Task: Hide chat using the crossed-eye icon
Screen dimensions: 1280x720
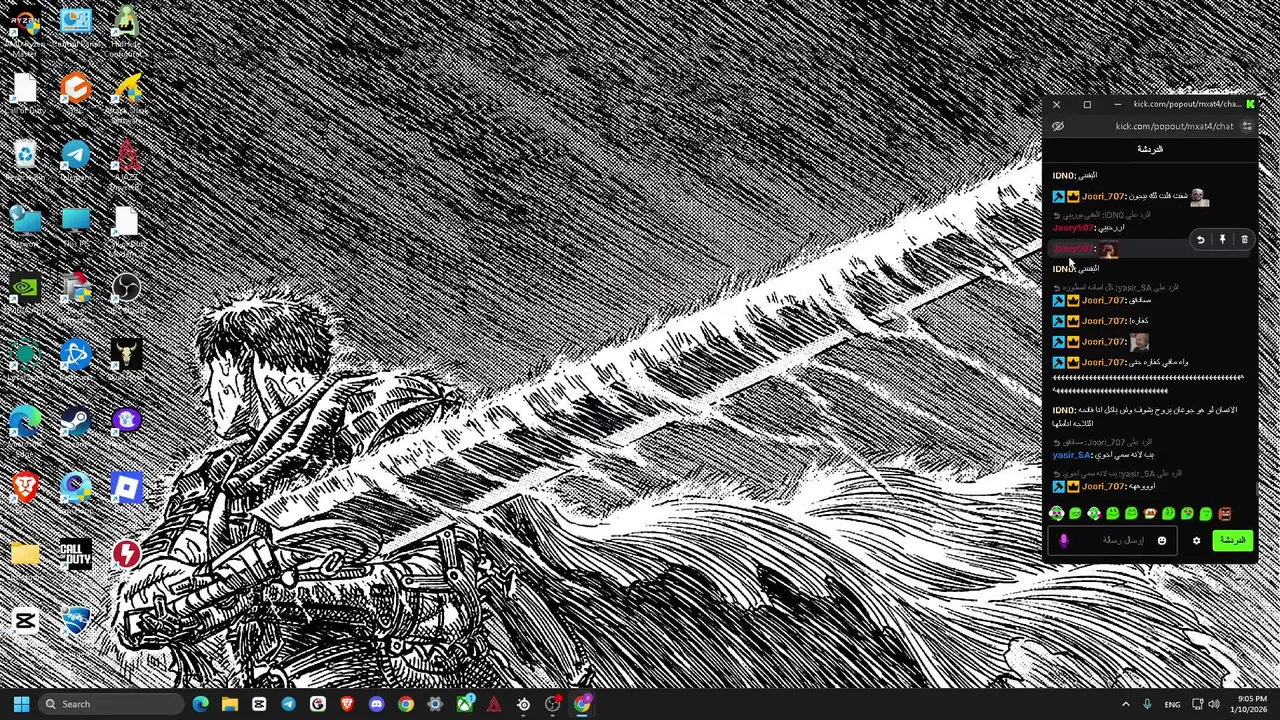Action: click(1058, 126)
